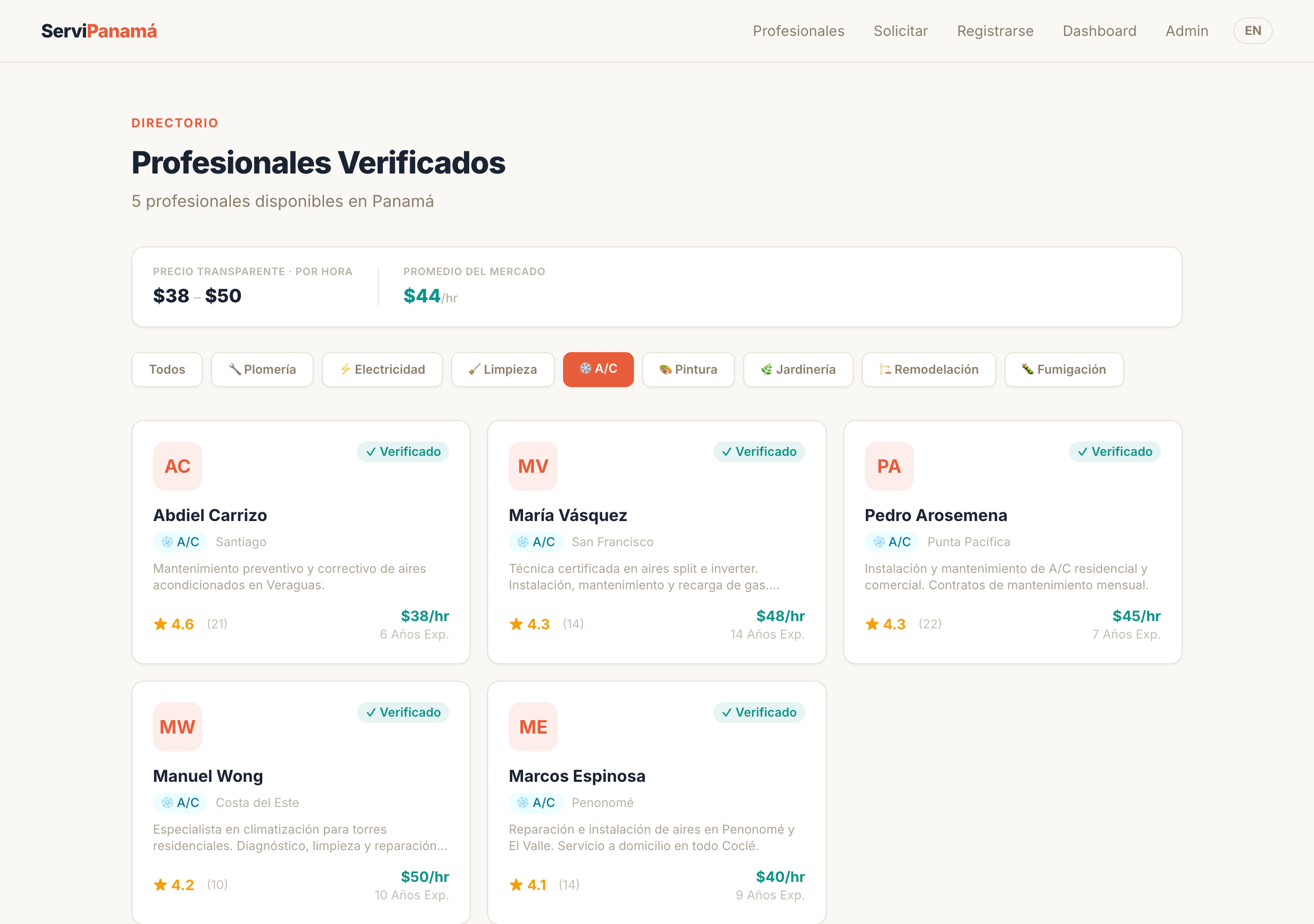1314x924 pixels.
Task: Click the ServiPanamá logo
Action: [99, 31]
